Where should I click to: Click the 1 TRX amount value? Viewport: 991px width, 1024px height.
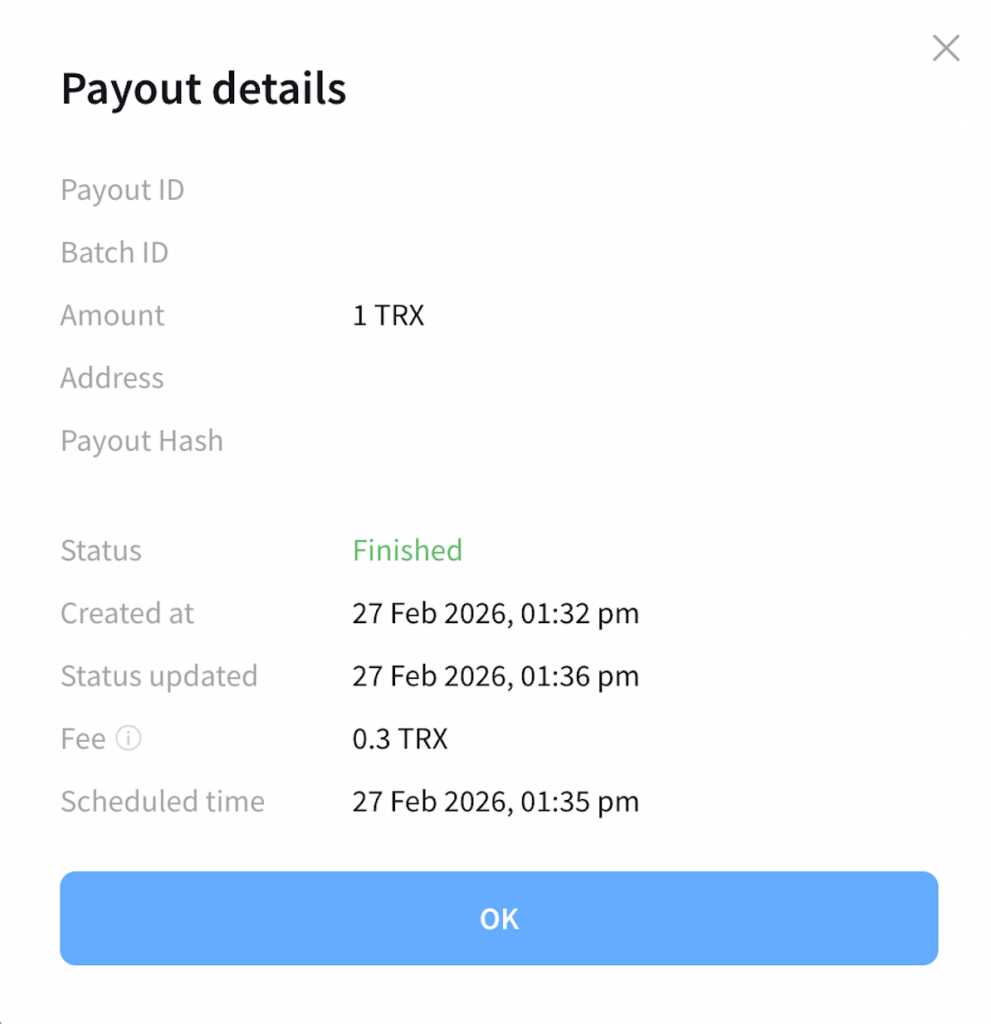tap(388, 316)
